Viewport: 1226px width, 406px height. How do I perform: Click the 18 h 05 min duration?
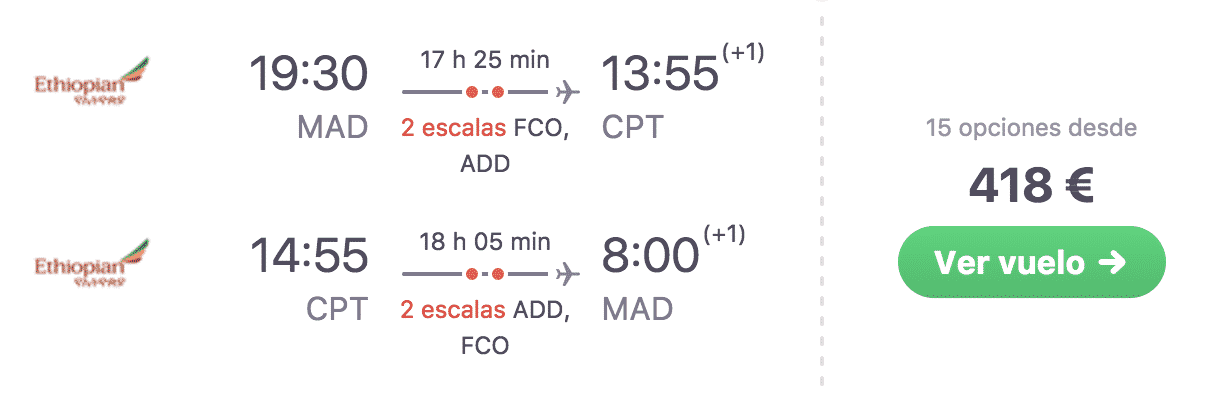[485, 241]
